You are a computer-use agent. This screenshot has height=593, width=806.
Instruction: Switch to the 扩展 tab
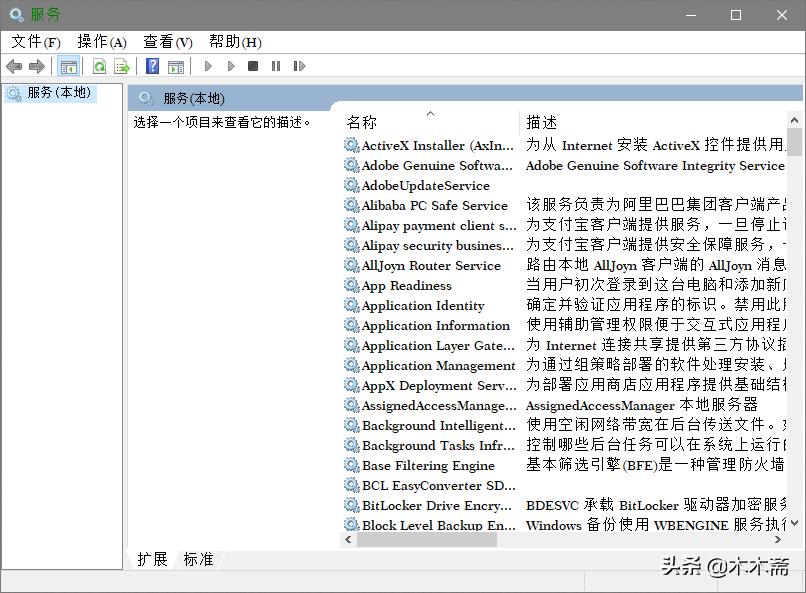tap(152, 559)
